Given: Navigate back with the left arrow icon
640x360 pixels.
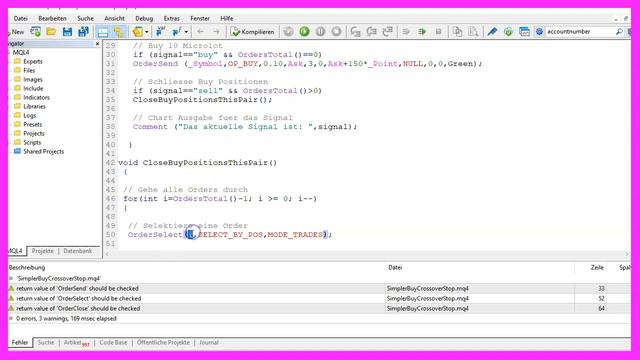Looking at the screenshot, I should 200,31.
